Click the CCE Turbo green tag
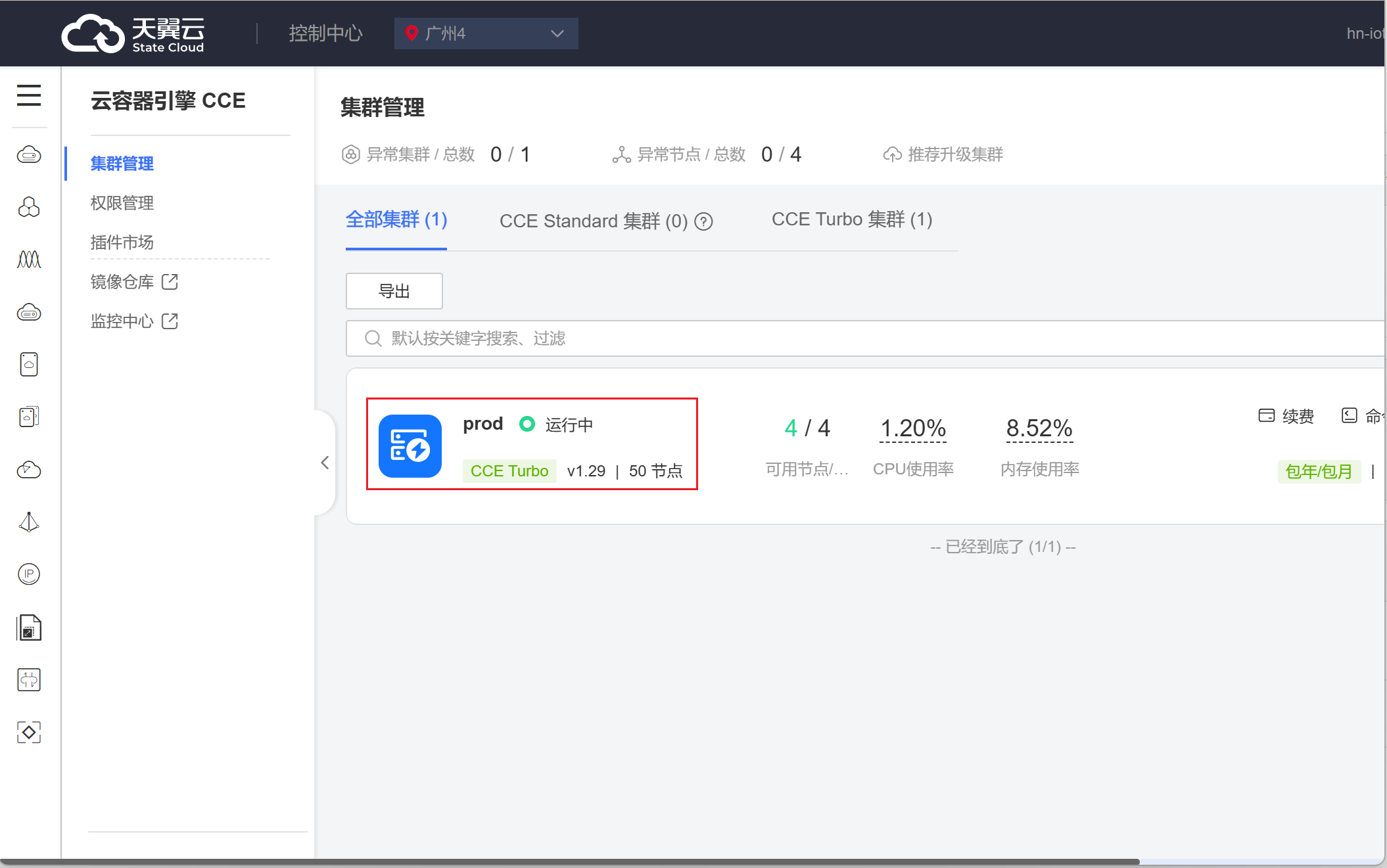Image resolution: width=1387 pixels, height=868 pixels. click(509, 471)
